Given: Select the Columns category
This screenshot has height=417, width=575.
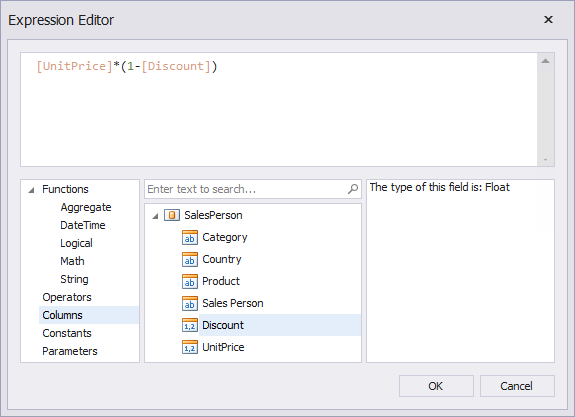Looking at the screenshot, I should 89,315.
